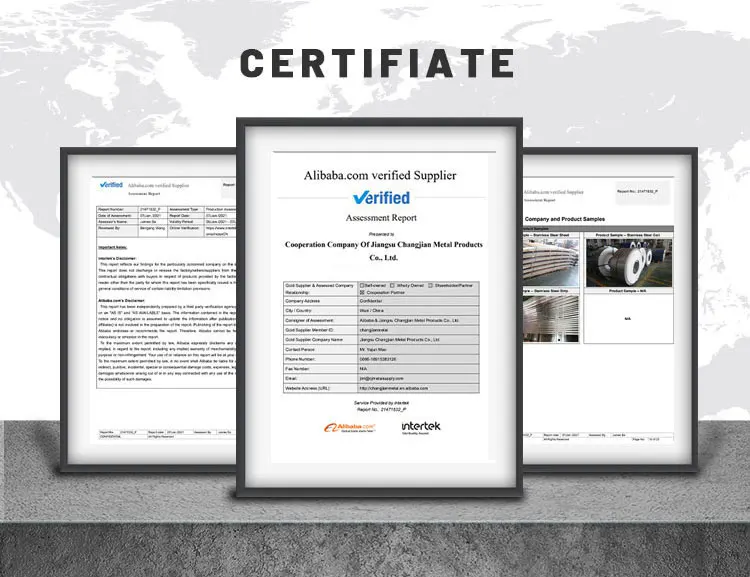Click the 'Validity Period' cell
Image resolution: width=750 pixels, height=577 pixels.
(186, 222)
